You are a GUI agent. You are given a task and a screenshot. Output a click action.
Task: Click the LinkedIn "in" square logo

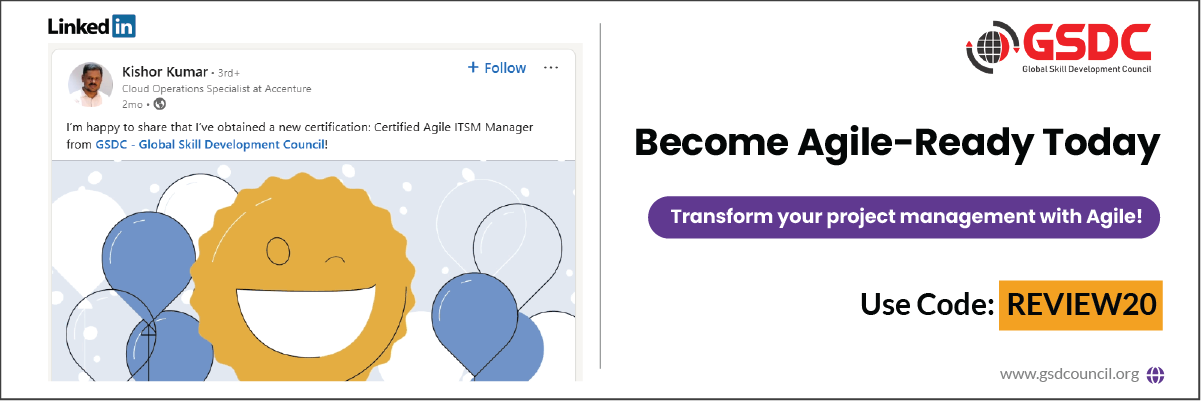[x=123, y=27]
